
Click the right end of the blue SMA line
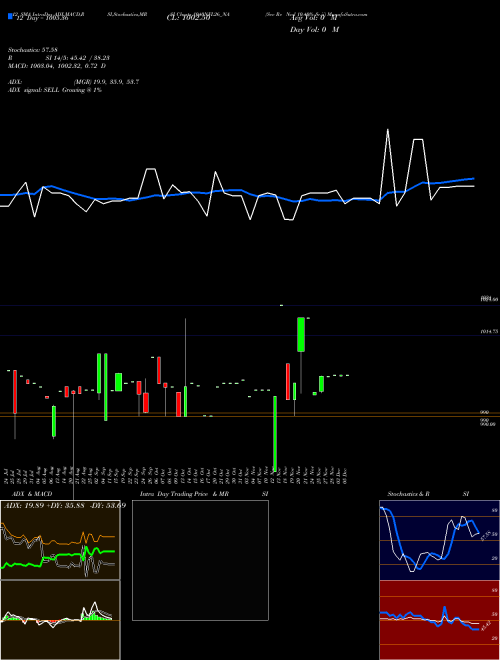[473, 179]
